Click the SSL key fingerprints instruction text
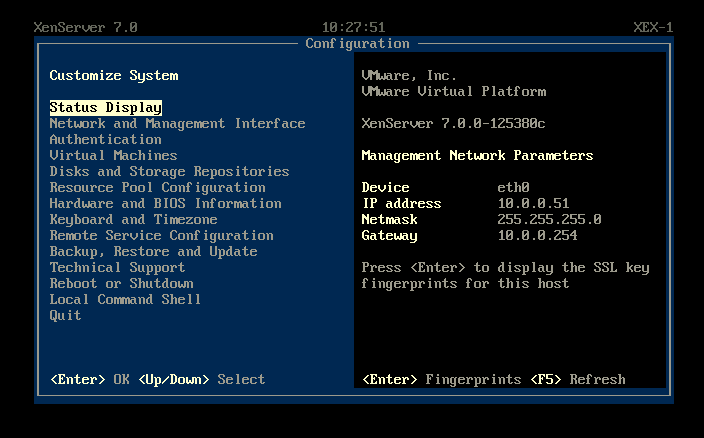Viewport: 704px width, 438px height. tap(506, 276)
